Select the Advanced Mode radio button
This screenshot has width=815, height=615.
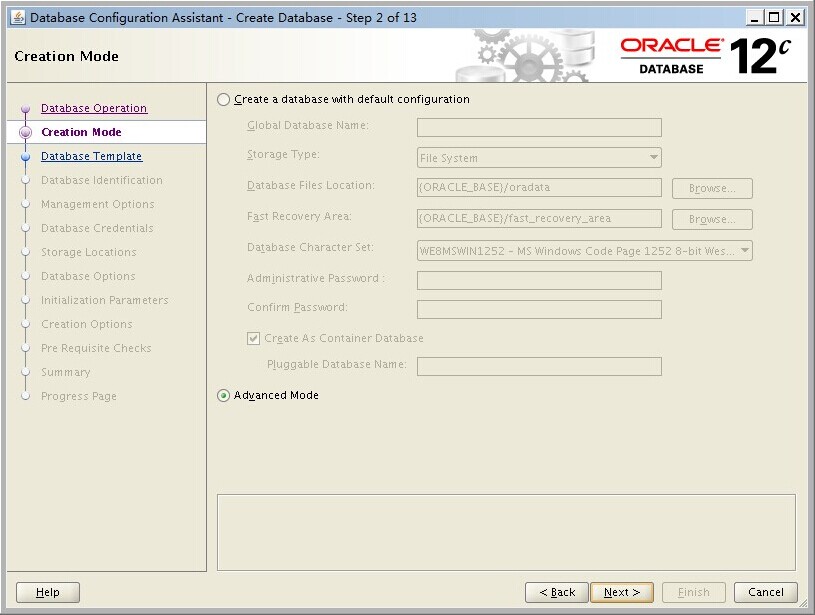point(223,396)
